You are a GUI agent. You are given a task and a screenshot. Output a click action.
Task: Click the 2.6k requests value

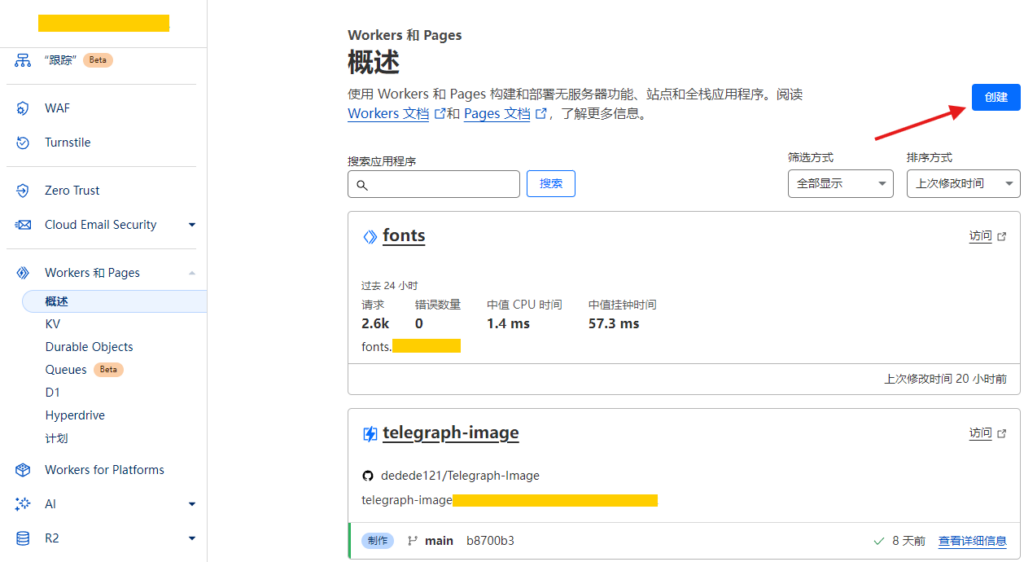coord(375,324)
